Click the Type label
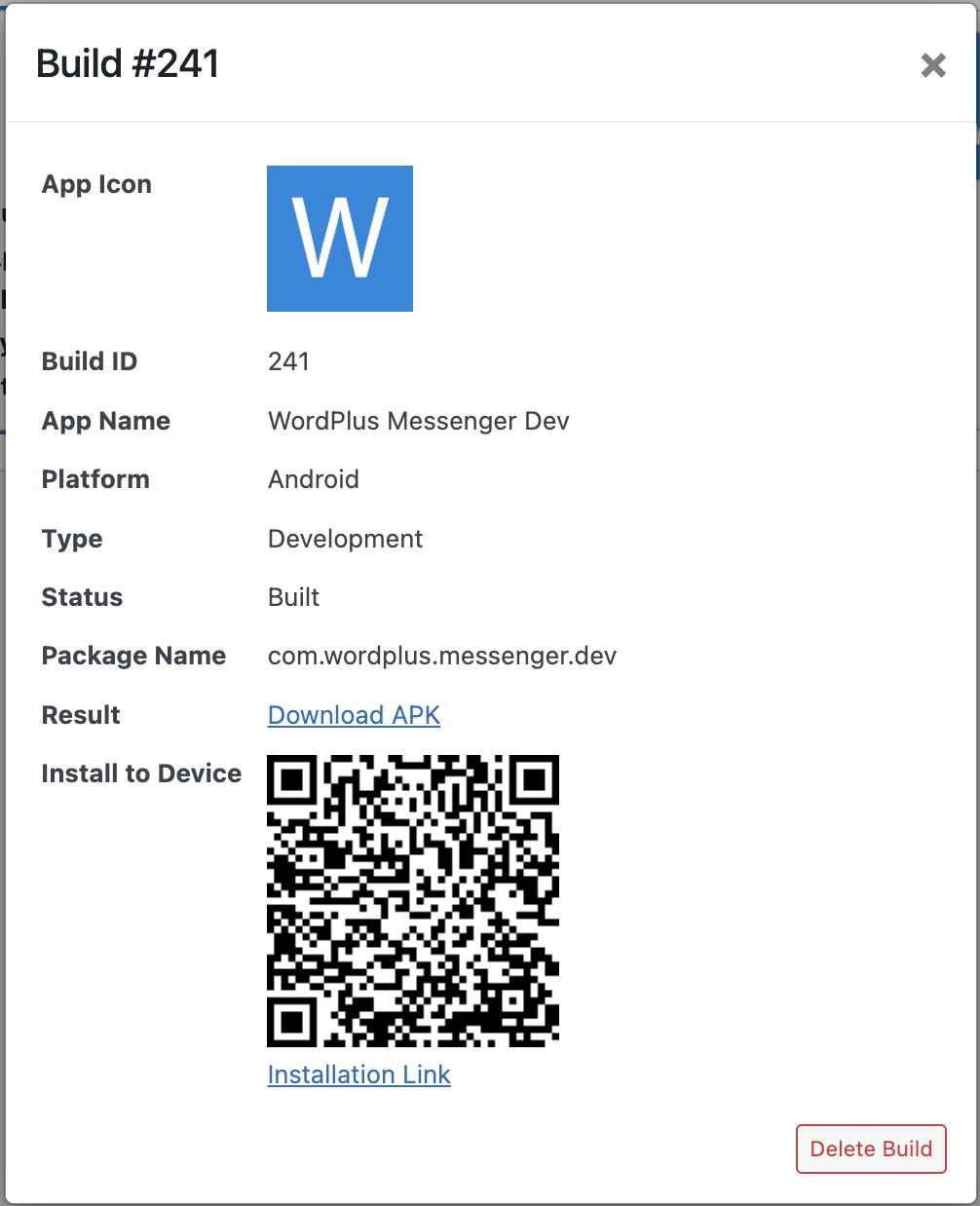 pos(72,539)
